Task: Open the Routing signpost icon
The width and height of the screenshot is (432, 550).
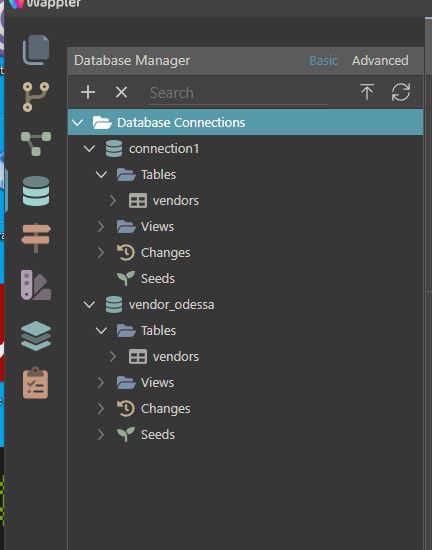Action: tap(36, 238)
